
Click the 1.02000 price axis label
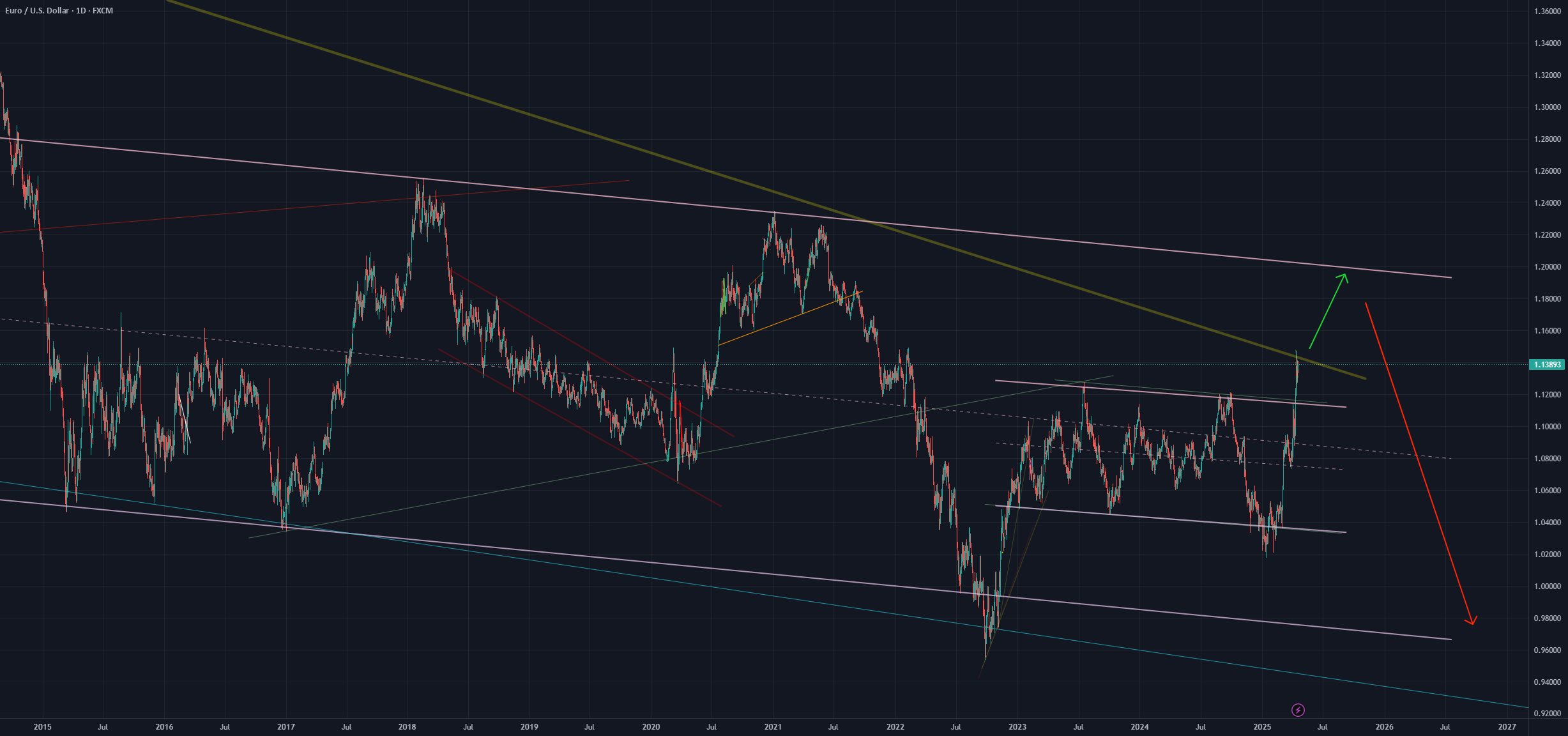(1547, 555)
